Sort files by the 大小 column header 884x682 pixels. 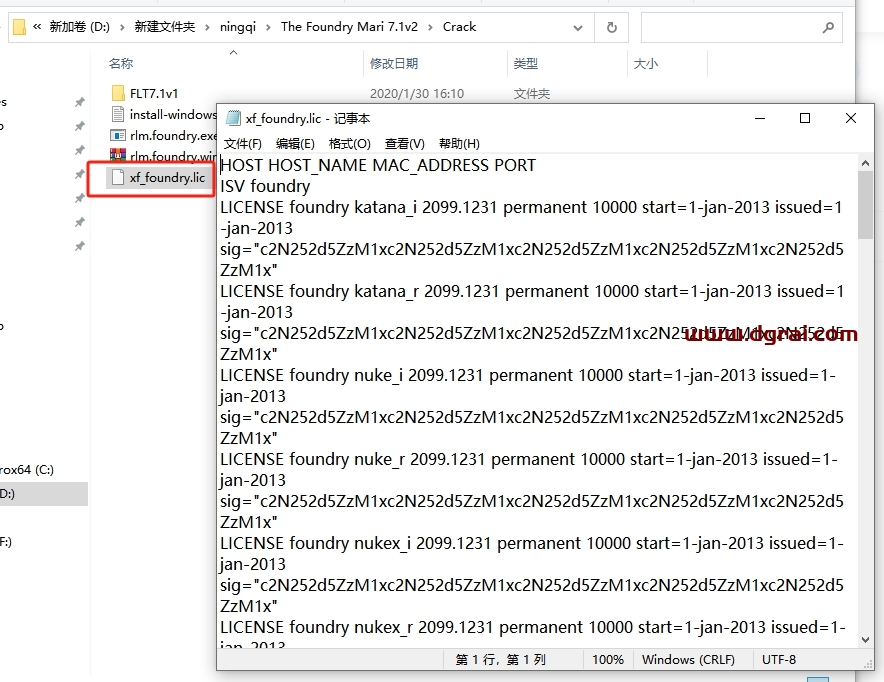tap(646, 64)
